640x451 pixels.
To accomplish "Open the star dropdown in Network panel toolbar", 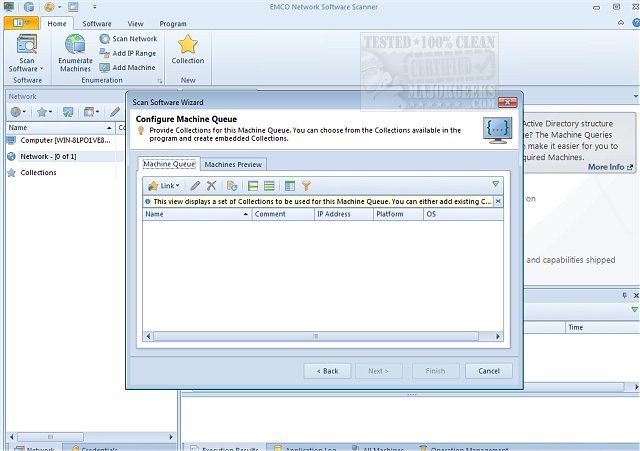I will (44, 112).
